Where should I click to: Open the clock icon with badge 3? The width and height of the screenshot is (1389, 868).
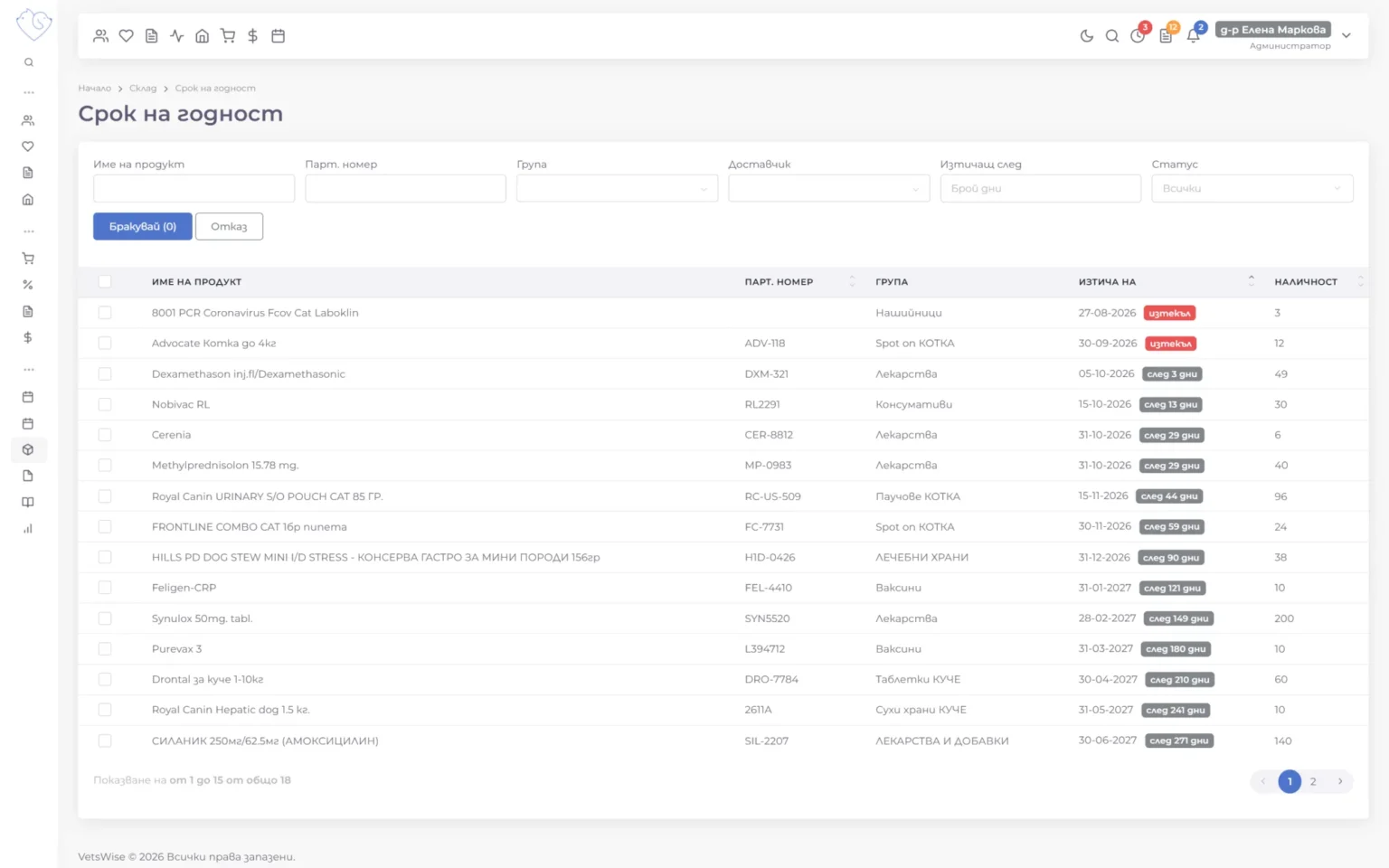point(1138,36)
